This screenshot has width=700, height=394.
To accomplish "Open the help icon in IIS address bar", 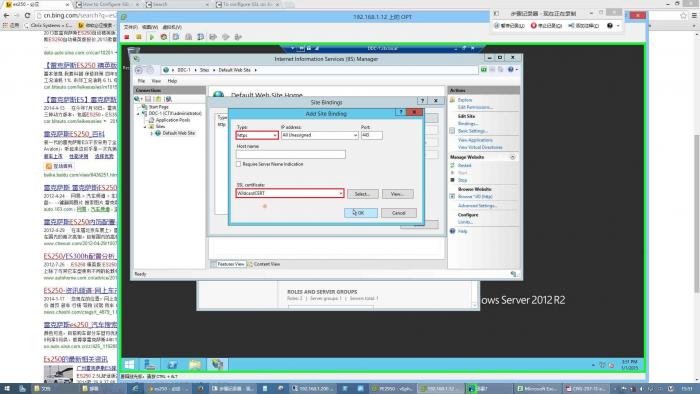I will 511,70.
